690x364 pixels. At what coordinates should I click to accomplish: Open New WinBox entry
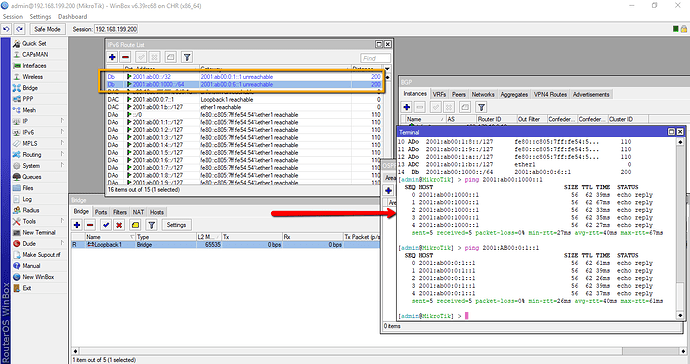34,276
